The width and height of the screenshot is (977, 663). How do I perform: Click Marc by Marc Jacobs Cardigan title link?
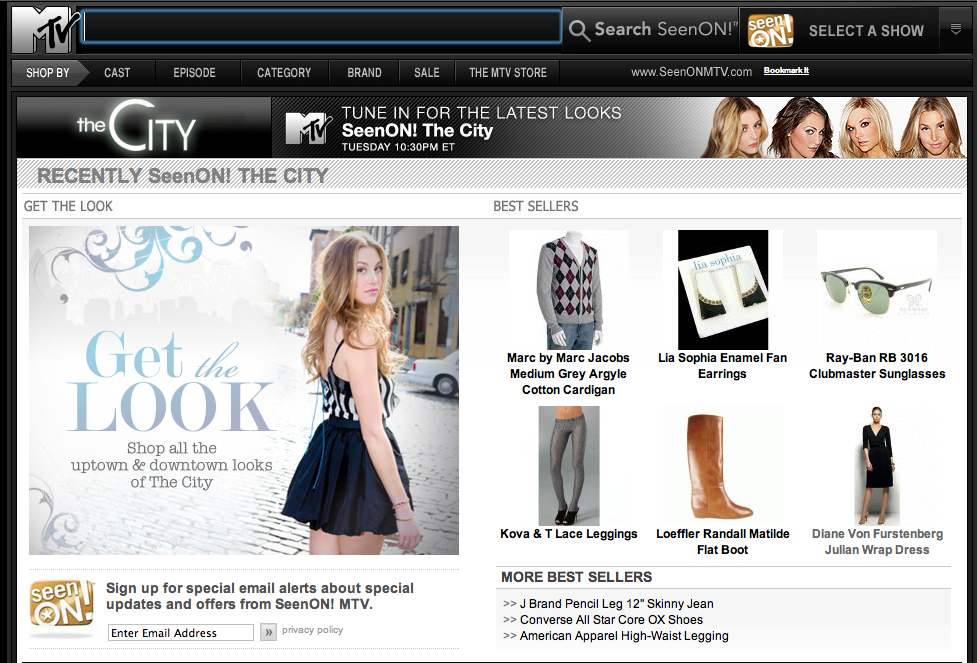click(x=568, y=374)
